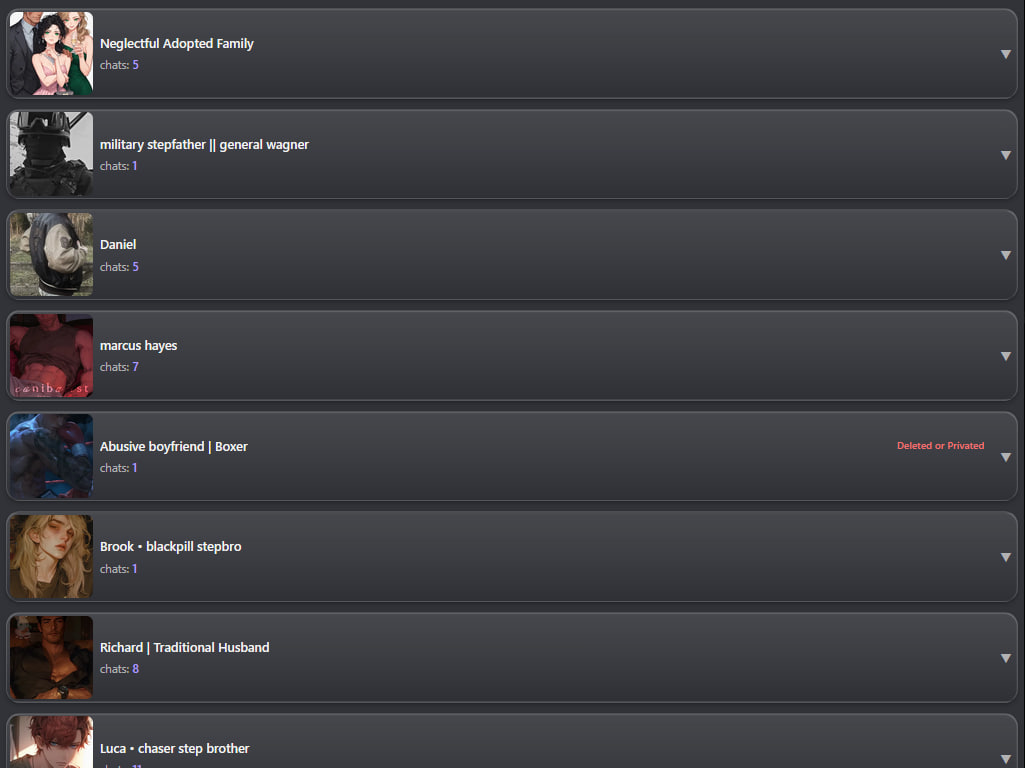Open the marcus hayes avatar image

[51, 356]
